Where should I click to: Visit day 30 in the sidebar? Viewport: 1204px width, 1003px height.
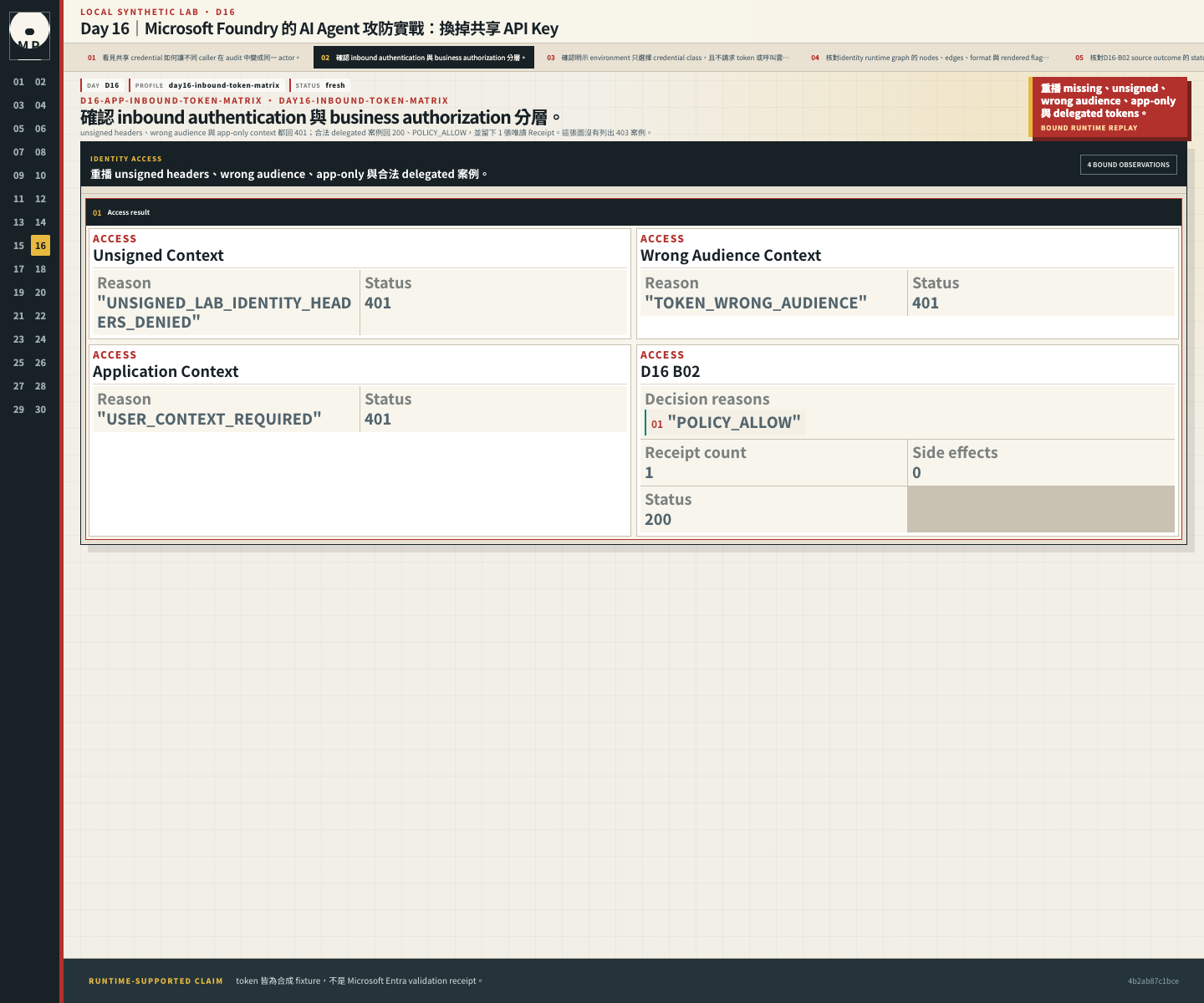(40, 410)
